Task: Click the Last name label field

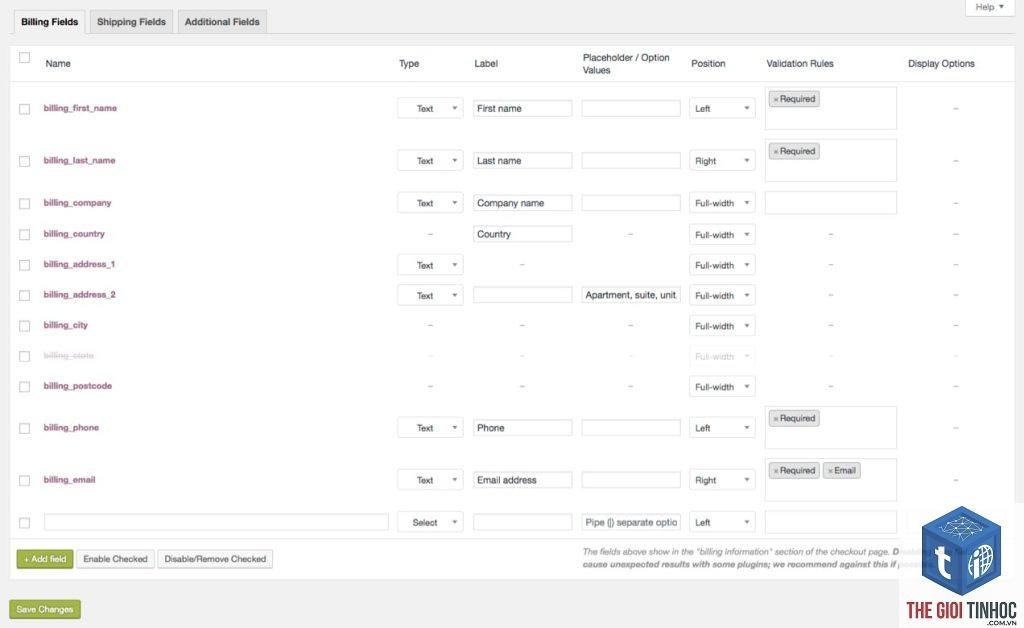Action: click(522, 161)
